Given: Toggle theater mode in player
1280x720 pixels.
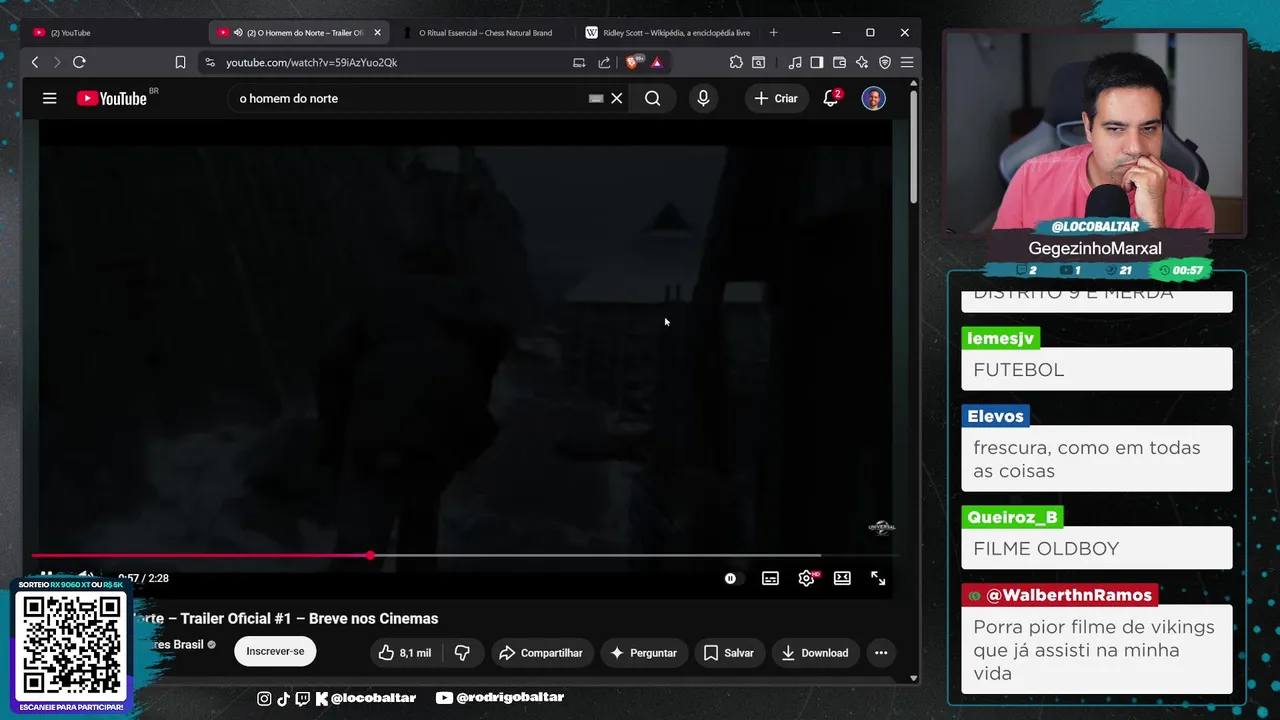Looking at the screenshot, I should (842, 578).
